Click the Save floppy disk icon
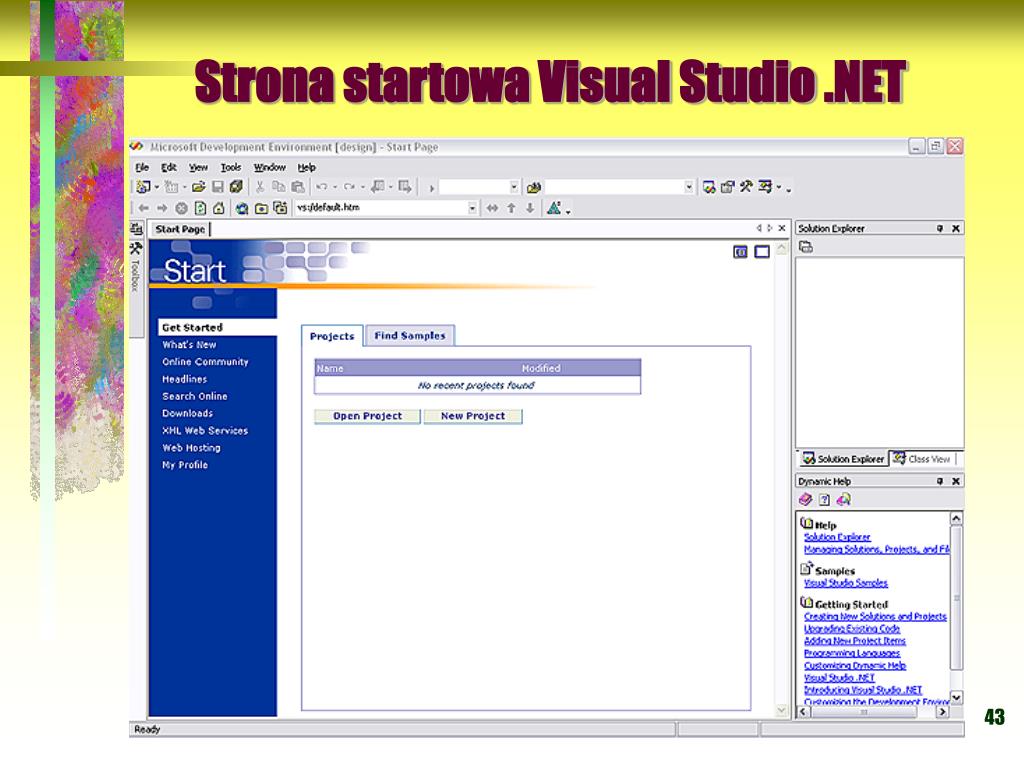 coord(217,187)
